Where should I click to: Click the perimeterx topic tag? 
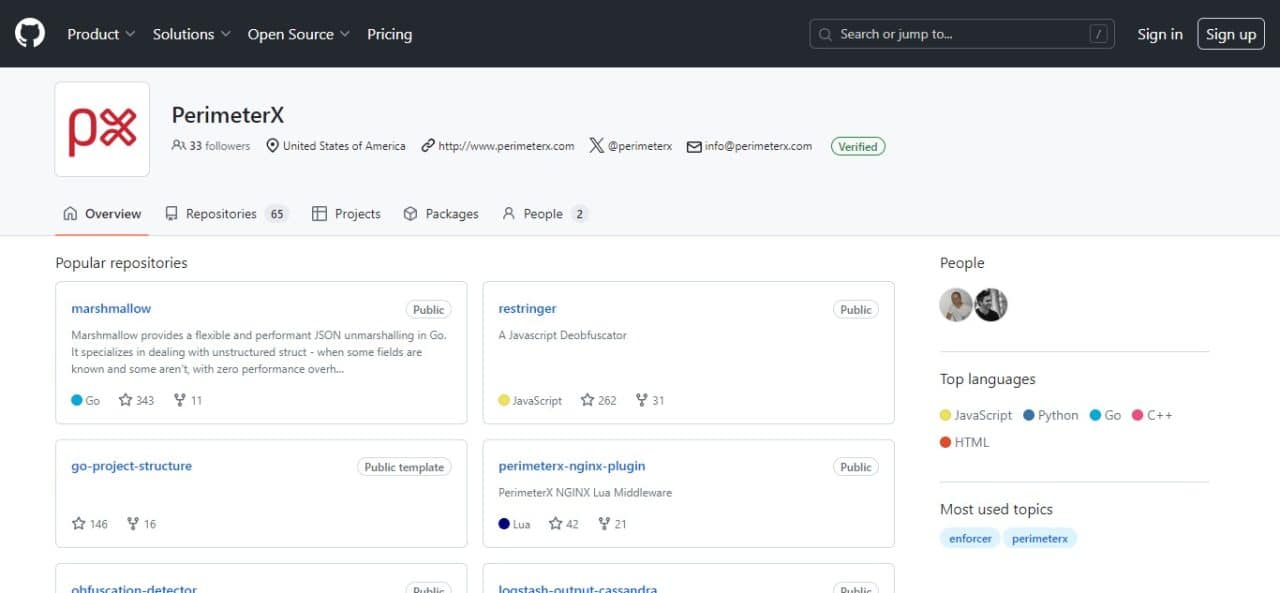1040,538
